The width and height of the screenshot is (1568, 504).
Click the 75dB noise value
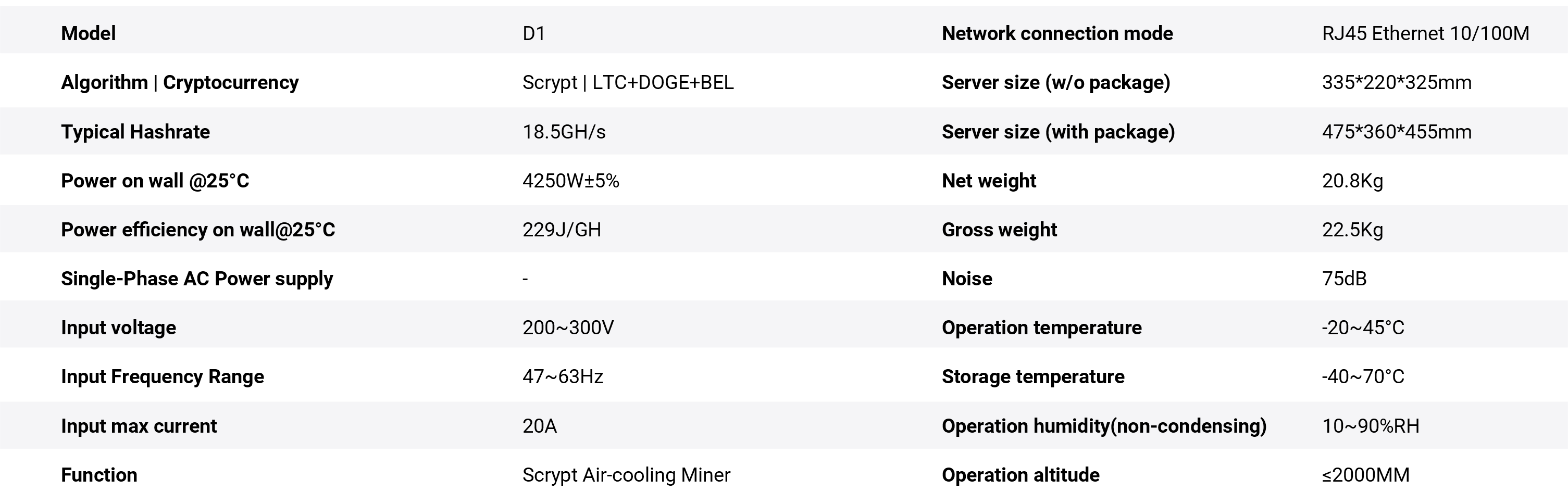pyautogui.click(x=1344, y=279)
